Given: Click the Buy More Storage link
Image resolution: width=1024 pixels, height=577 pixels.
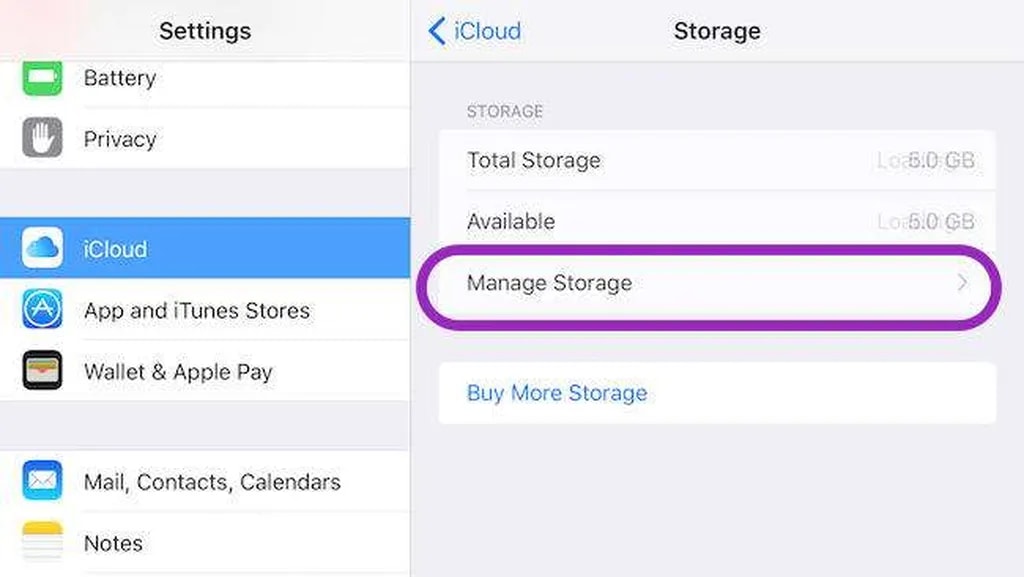Looking at the screenshot, I should (557, 393).
